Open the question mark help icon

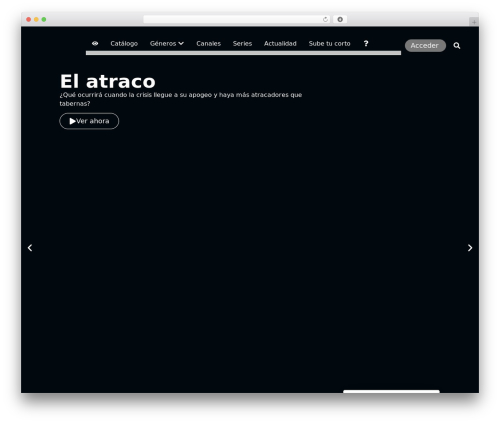pos(366,43)
